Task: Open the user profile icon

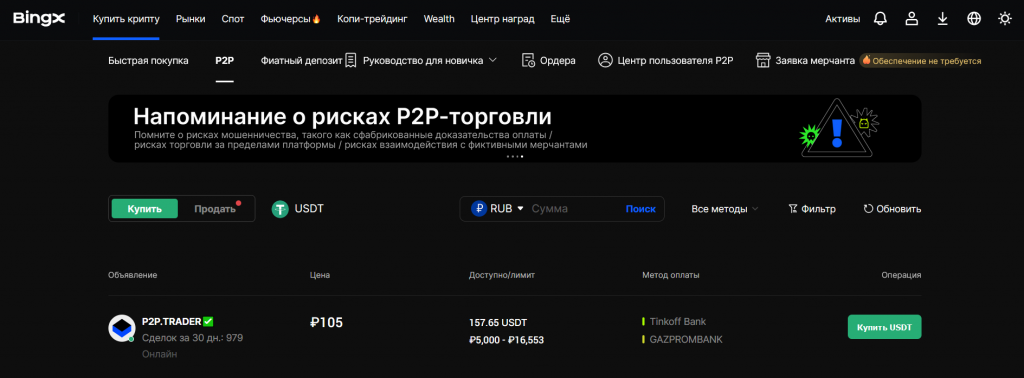Action: pos(912,19)
